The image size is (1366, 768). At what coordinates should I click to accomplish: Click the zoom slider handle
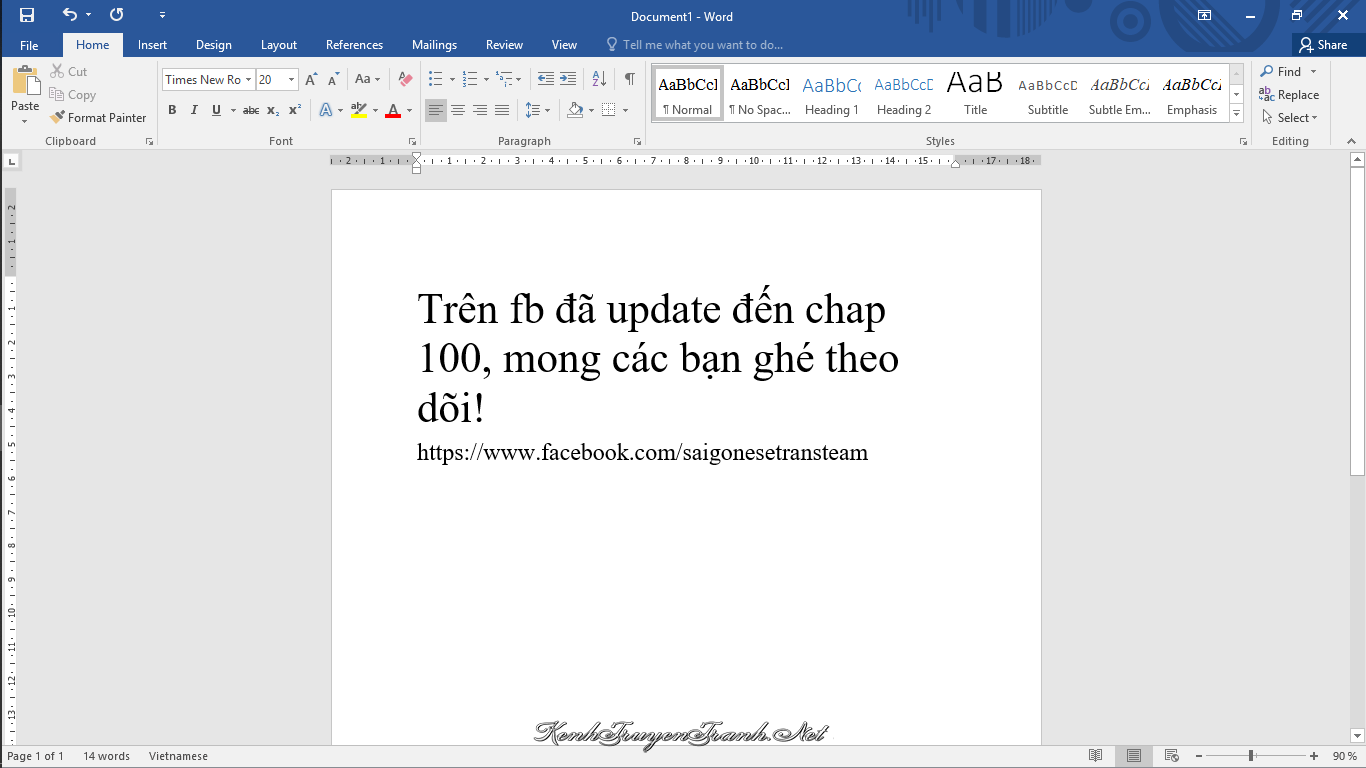(1251, 756)
